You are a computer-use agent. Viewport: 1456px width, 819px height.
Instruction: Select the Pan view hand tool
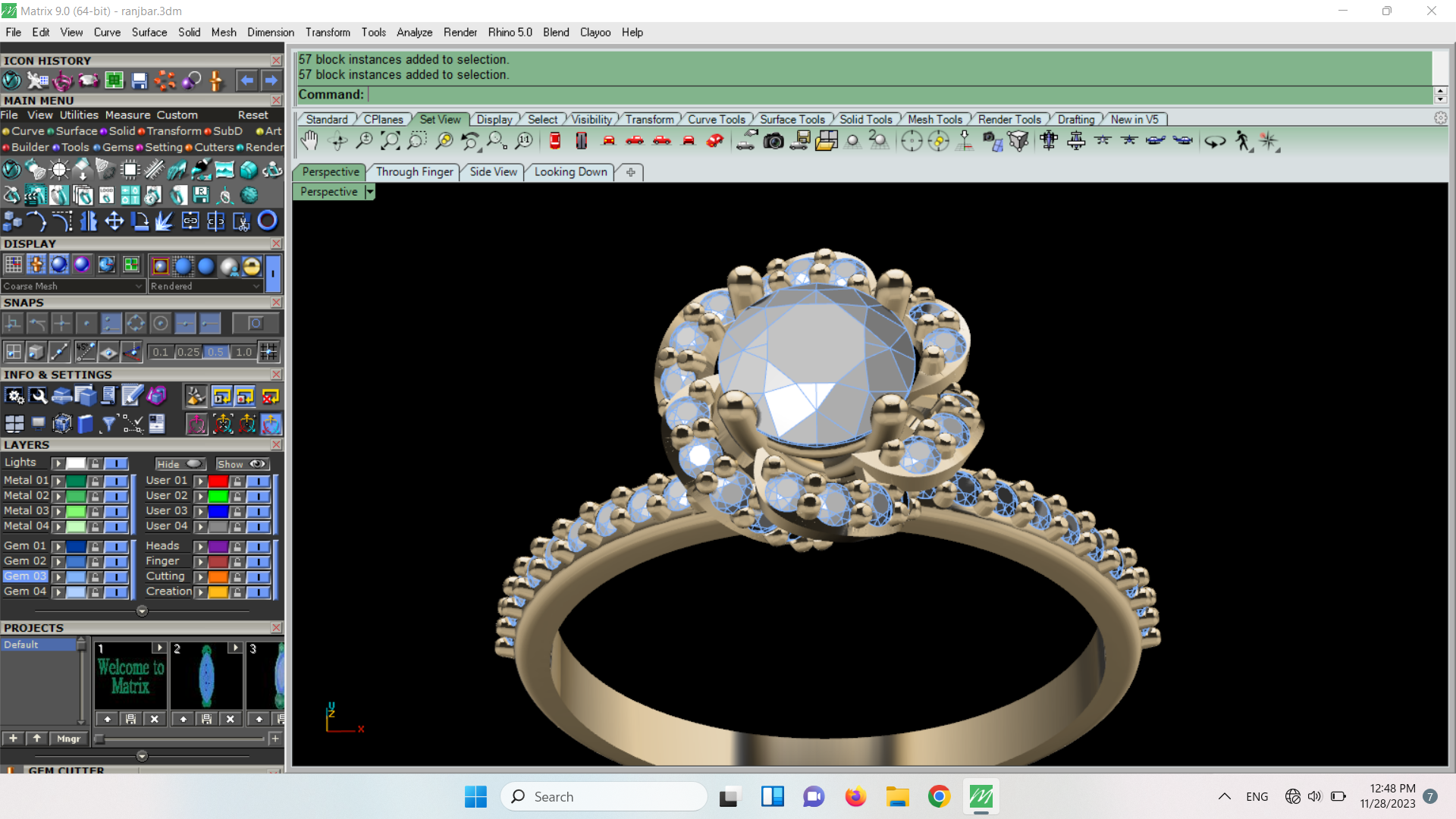click(x=309, y=141)
